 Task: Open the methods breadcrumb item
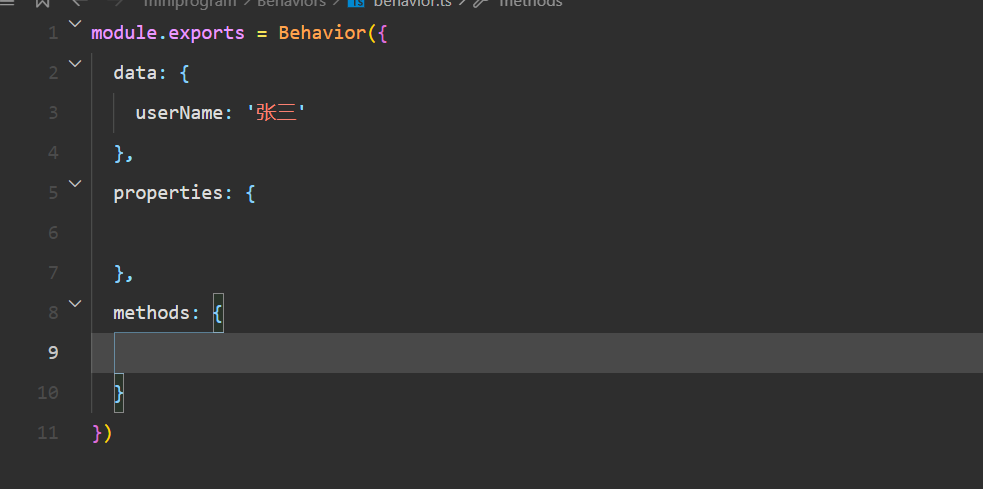[x=530, y=3]
